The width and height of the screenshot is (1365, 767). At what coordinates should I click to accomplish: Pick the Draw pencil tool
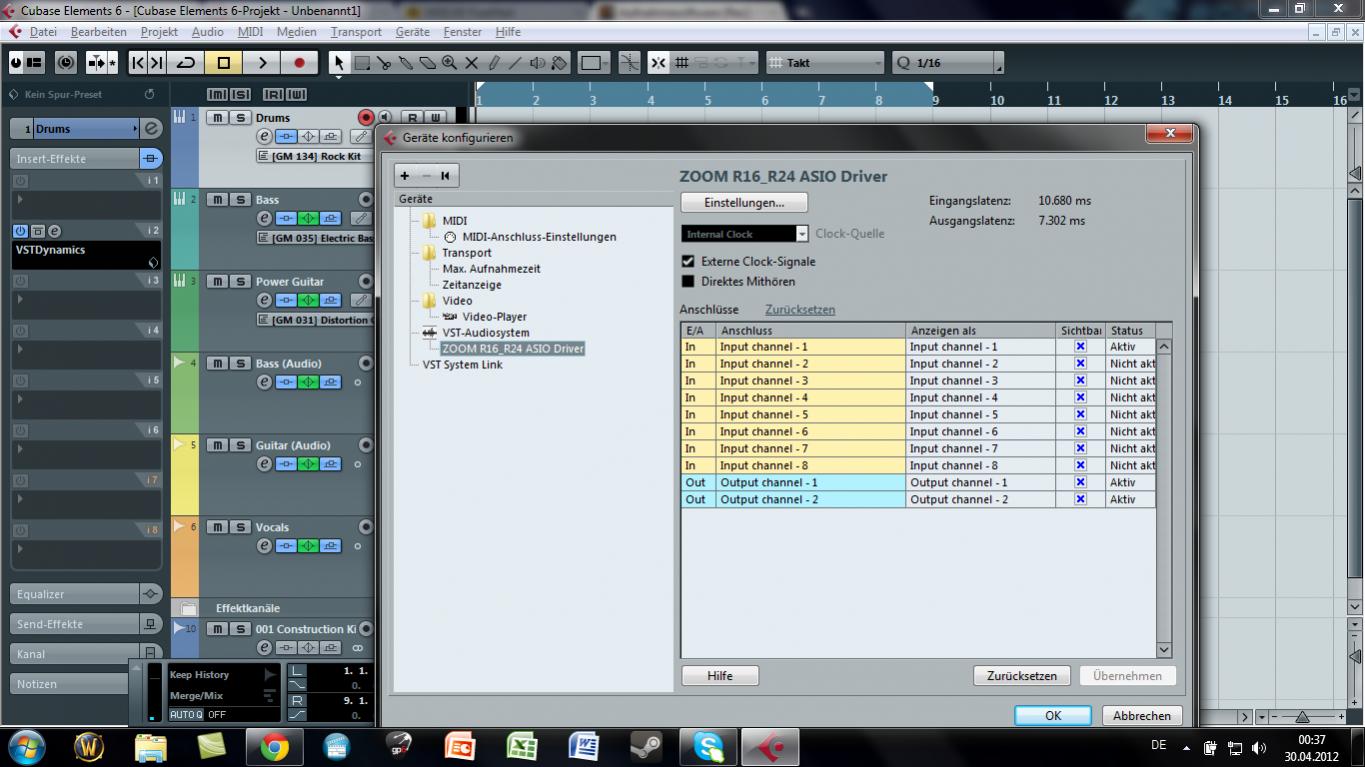pos(494,63)
